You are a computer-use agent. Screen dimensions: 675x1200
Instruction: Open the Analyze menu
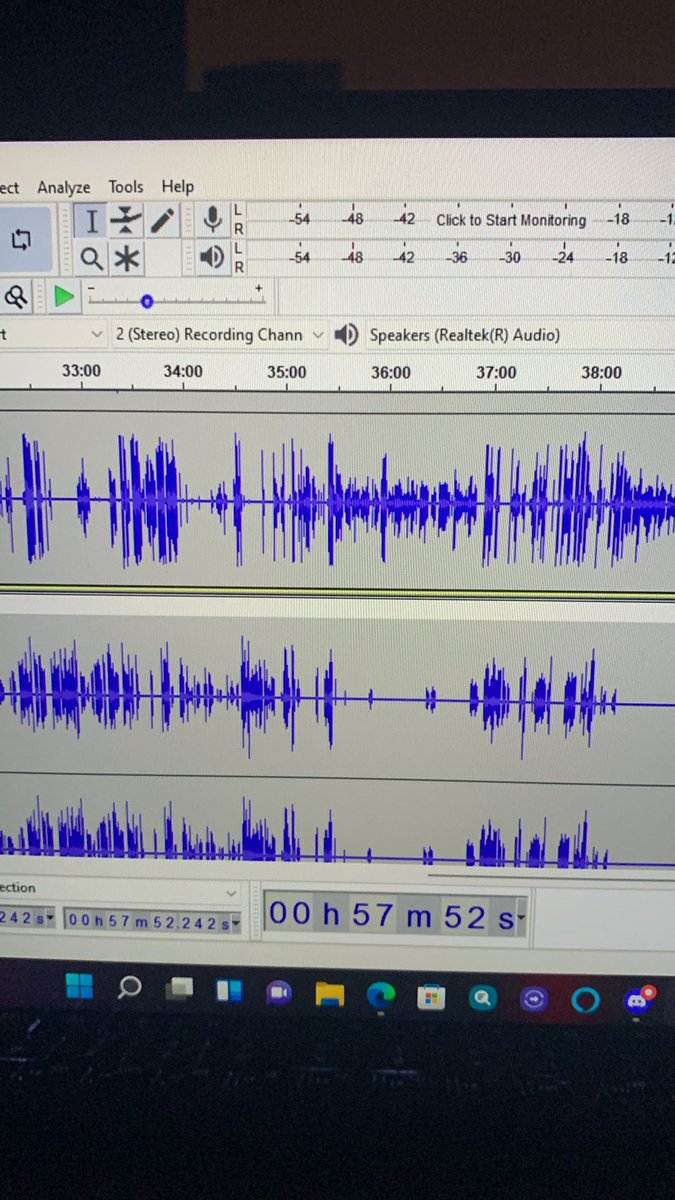point(64,187)
